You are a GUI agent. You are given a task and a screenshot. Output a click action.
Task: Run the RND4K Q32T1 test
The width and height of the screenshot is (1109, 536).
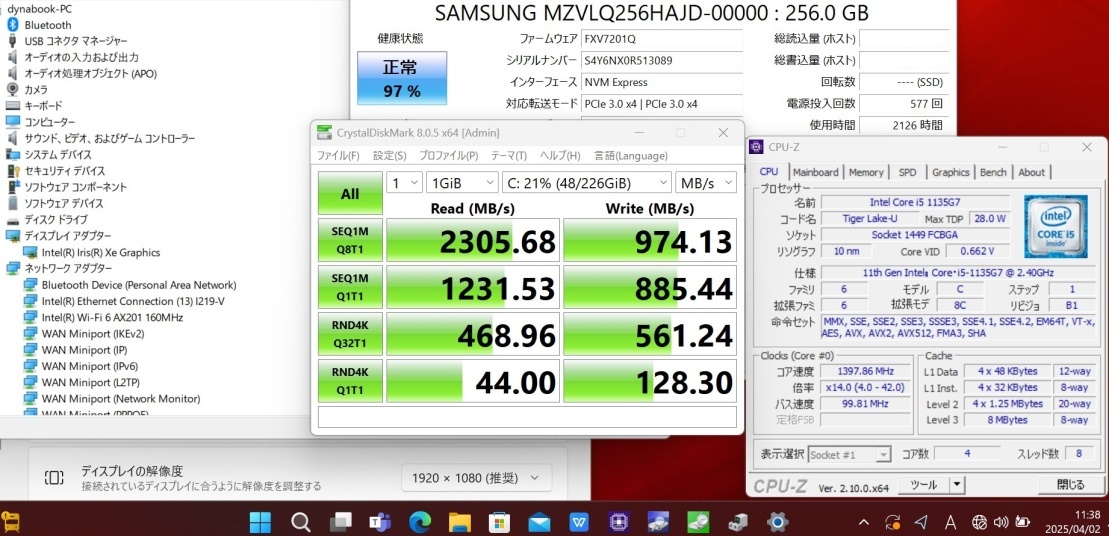(x=350, y=334)
